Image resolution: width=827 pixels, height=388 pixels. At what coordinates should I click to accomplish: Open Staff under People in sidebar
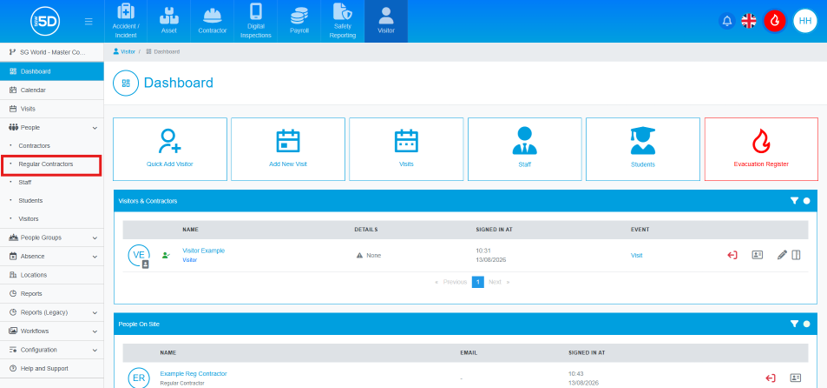click(25, 182)
